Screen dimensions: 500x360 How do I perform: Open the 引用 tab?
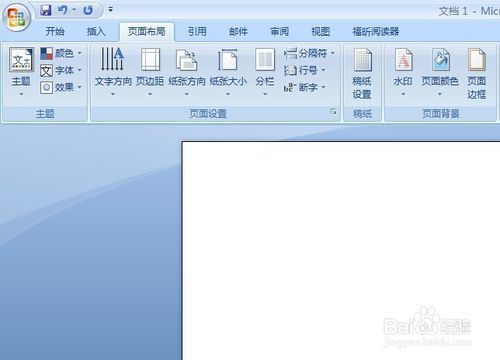coord(197,32)
